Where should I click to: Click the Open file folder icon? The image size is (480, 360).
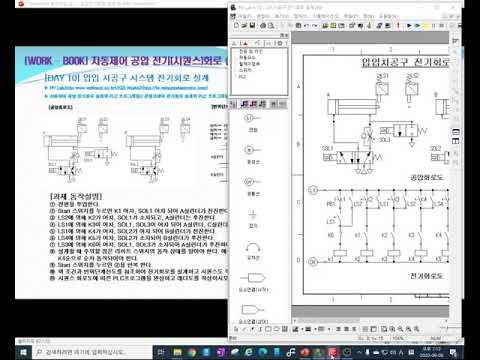pos(244,25)
